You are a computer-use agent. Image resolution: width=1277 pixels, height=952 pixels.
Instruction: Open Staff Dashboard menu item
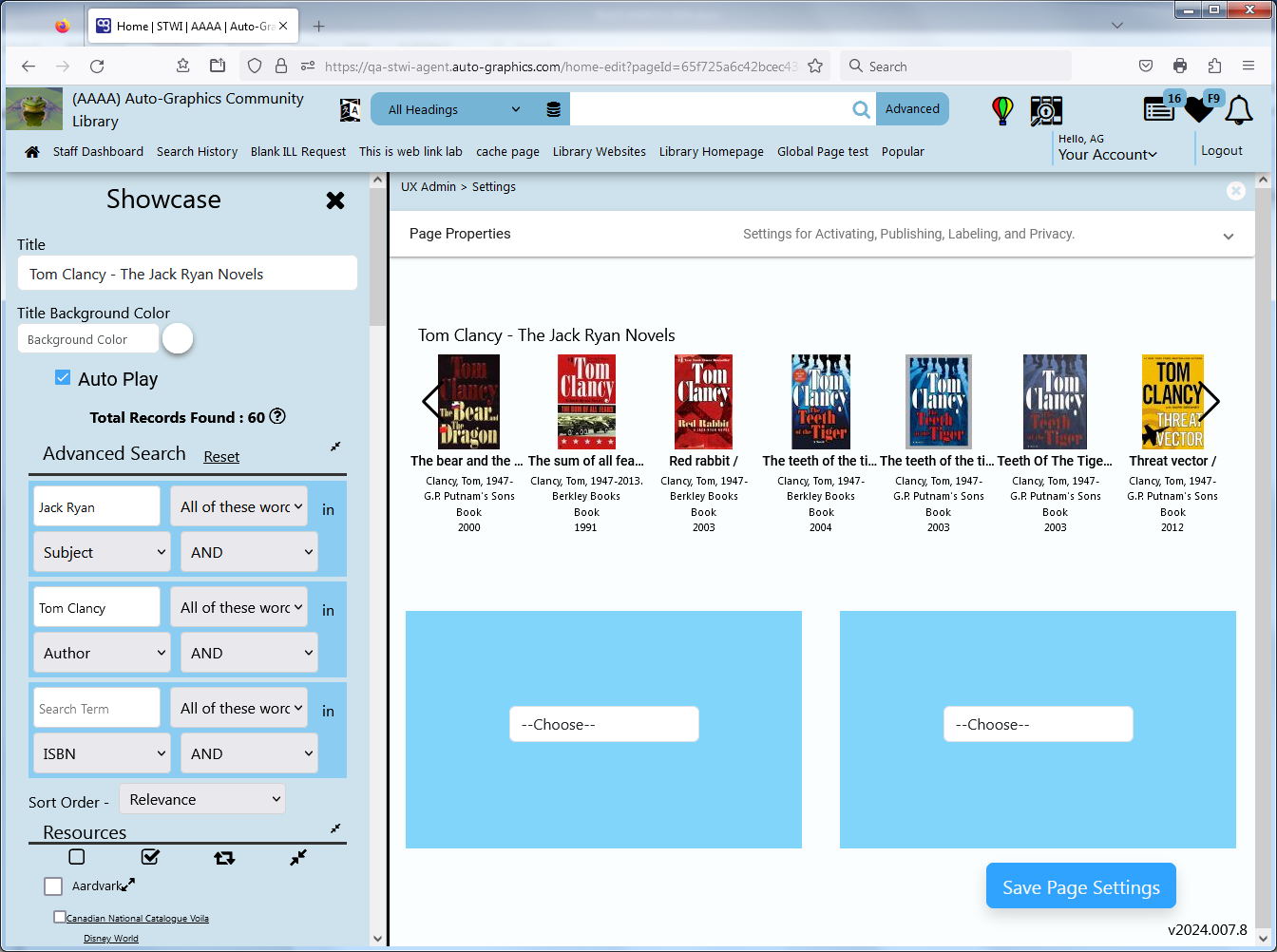click(98, 152)
